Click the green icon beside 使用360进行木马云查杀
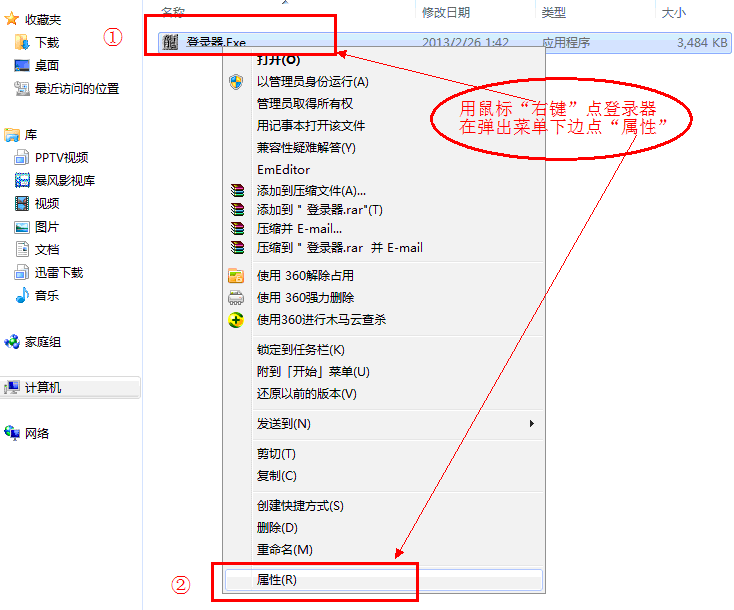Screen dimensions: 734x610 click(x=236, y=320)
